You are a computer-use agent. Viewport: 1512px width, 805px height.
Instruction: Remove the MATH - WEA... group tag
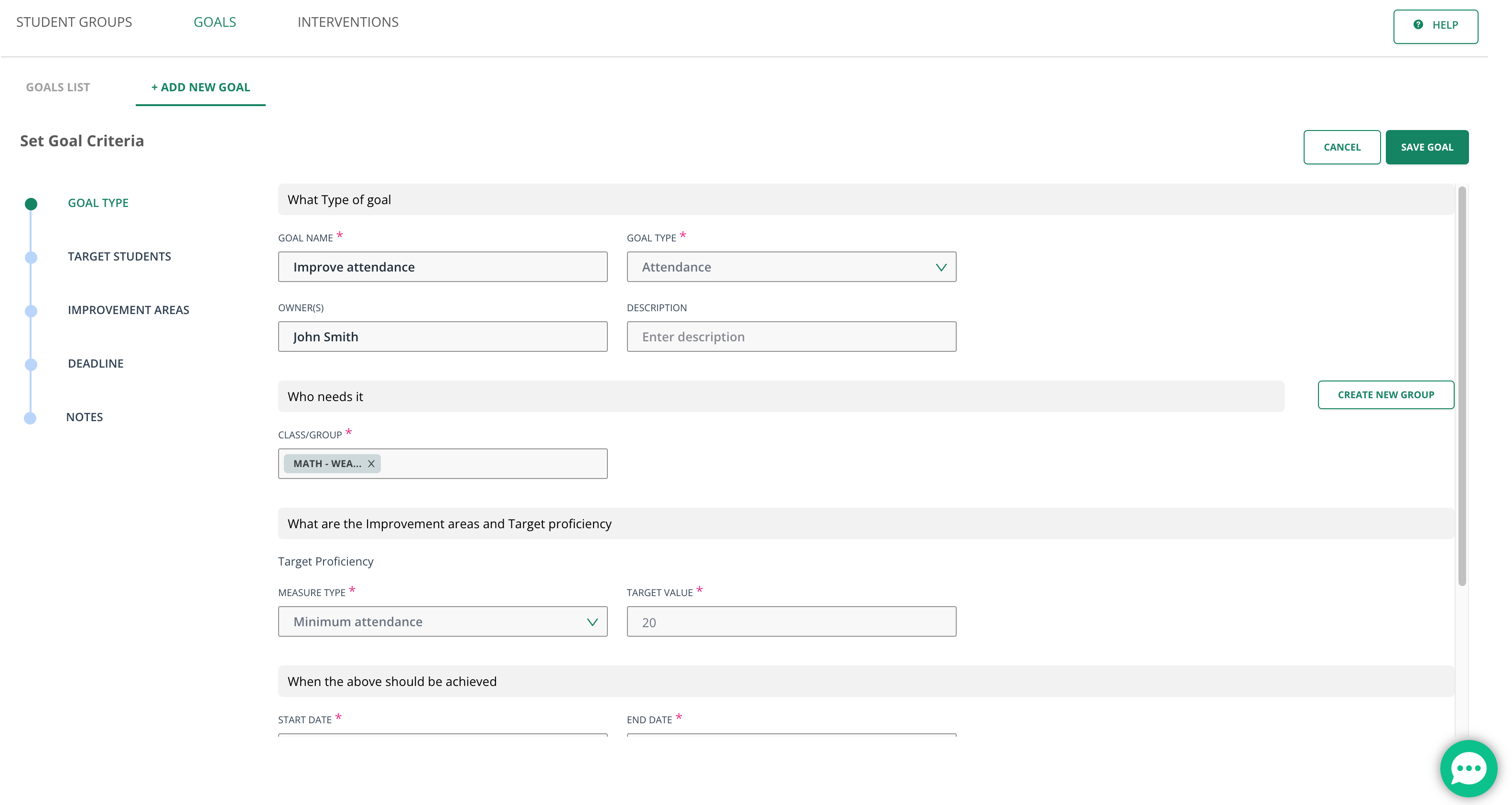tap(371, 464)
